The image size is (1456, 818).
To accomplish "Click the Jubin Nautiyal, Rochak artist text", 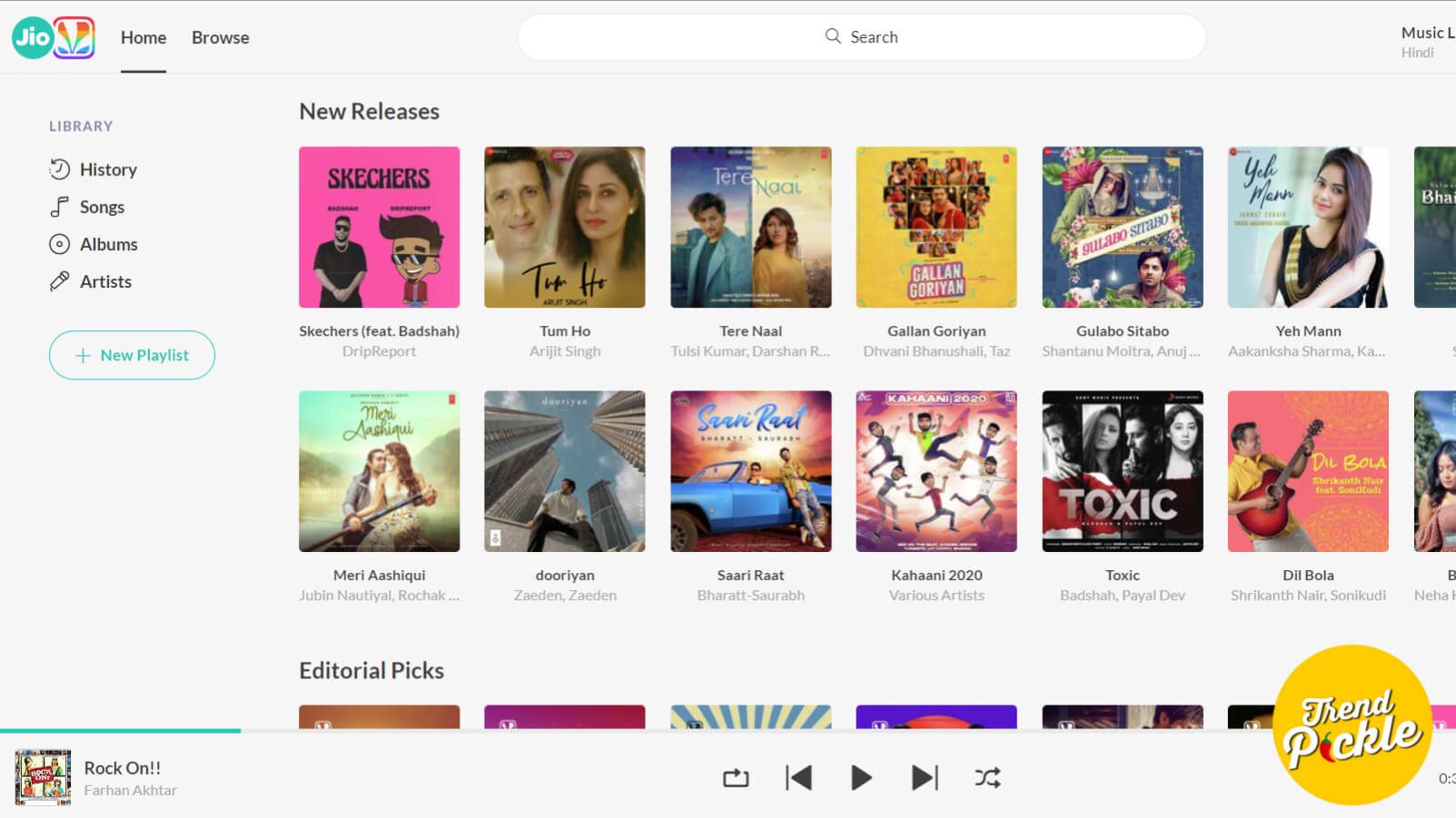I will click(x=380, y=596).
